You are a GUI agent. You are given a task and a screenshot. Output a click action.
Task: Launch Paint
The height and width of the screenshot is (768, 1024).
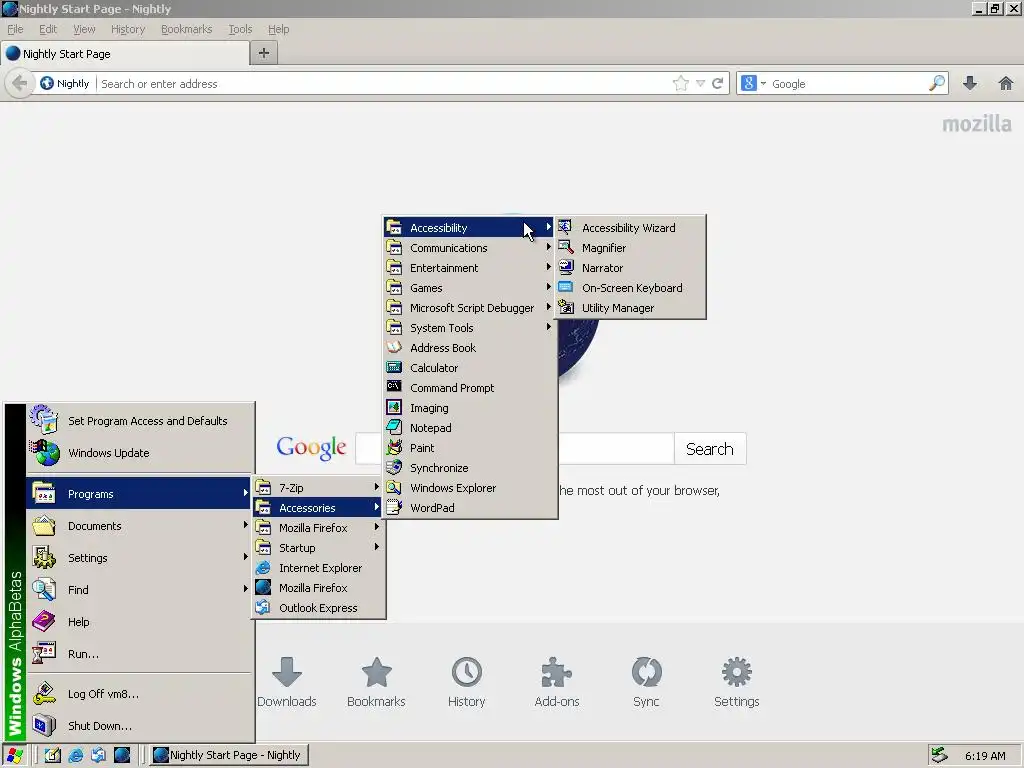(x=470, y=448)
